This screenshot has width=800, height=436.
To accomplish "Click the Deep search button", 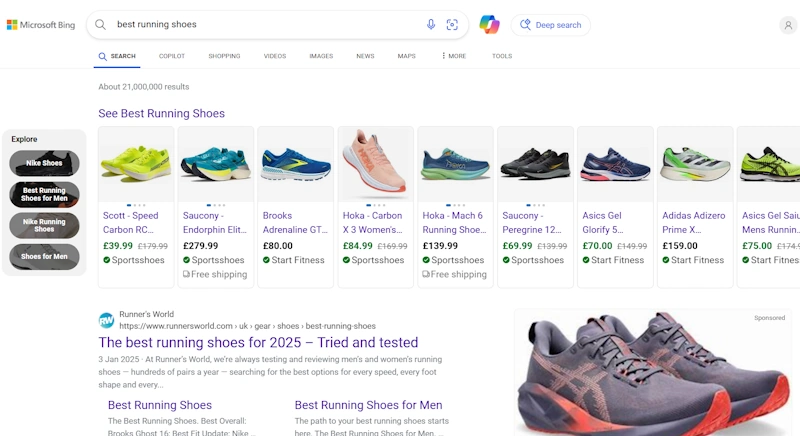I will tap(551, 25).
